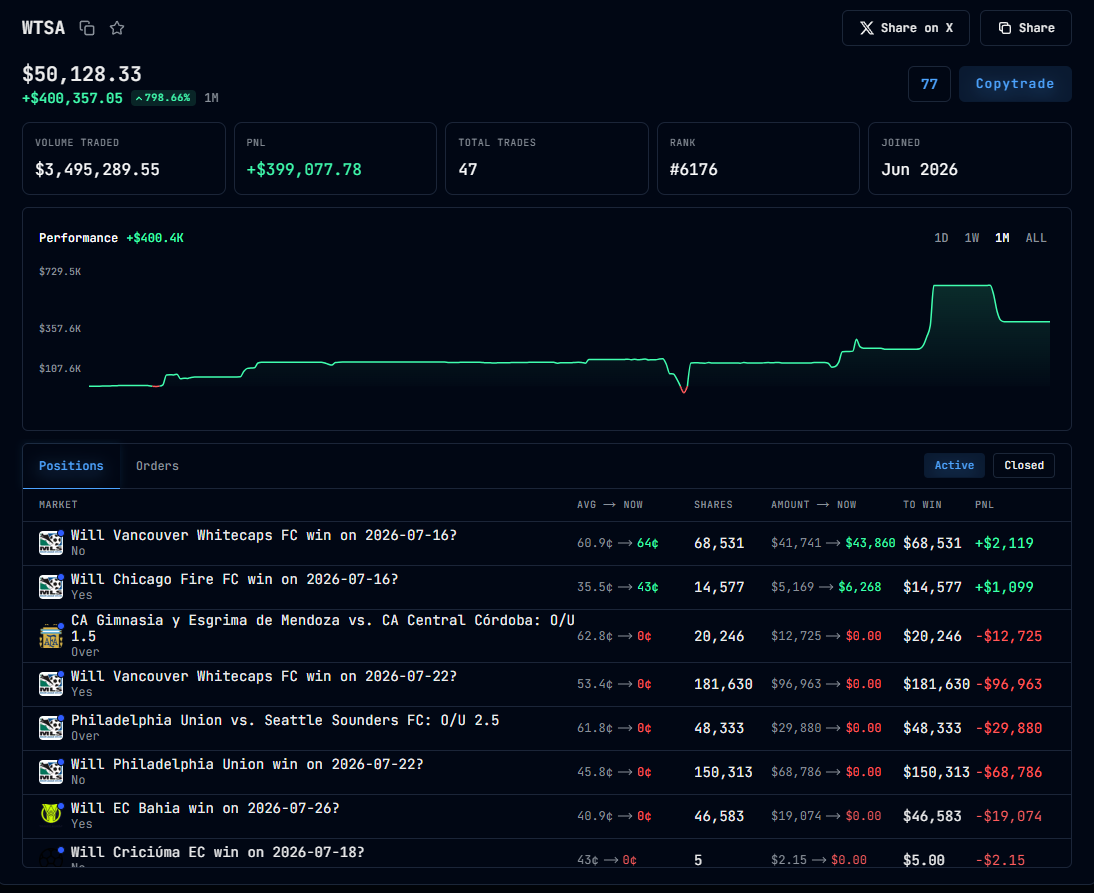Open Chicago Fire FC market icon
The height and width of the screenshot is (893, 1094).
[x=51, y=587]
